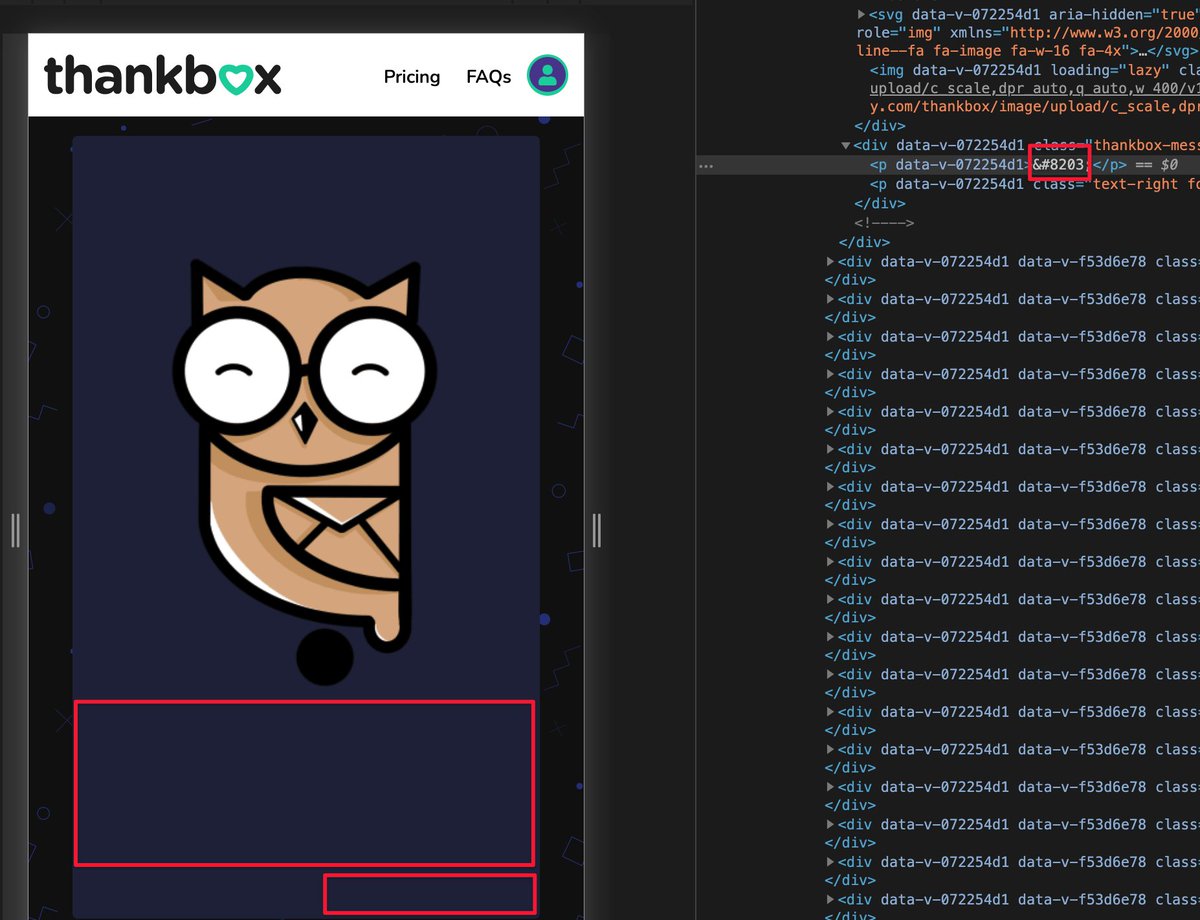Image resolution: width=1200 pixels, height=920 pixels.
Task: Open the Pricing page
Action: (x=412, y=77)
